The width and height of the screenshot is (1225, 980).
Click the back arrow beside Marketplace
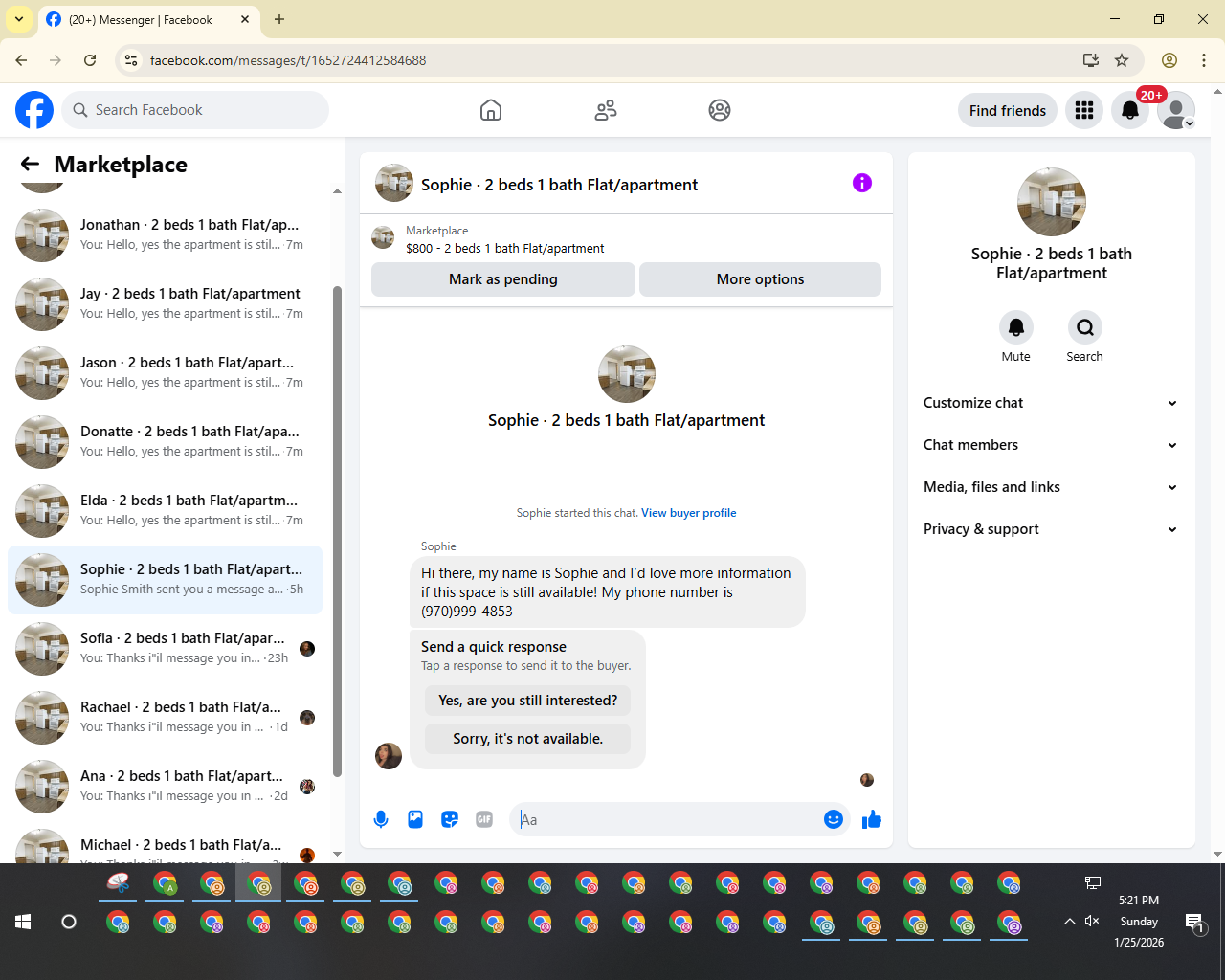tap(30, 165)
